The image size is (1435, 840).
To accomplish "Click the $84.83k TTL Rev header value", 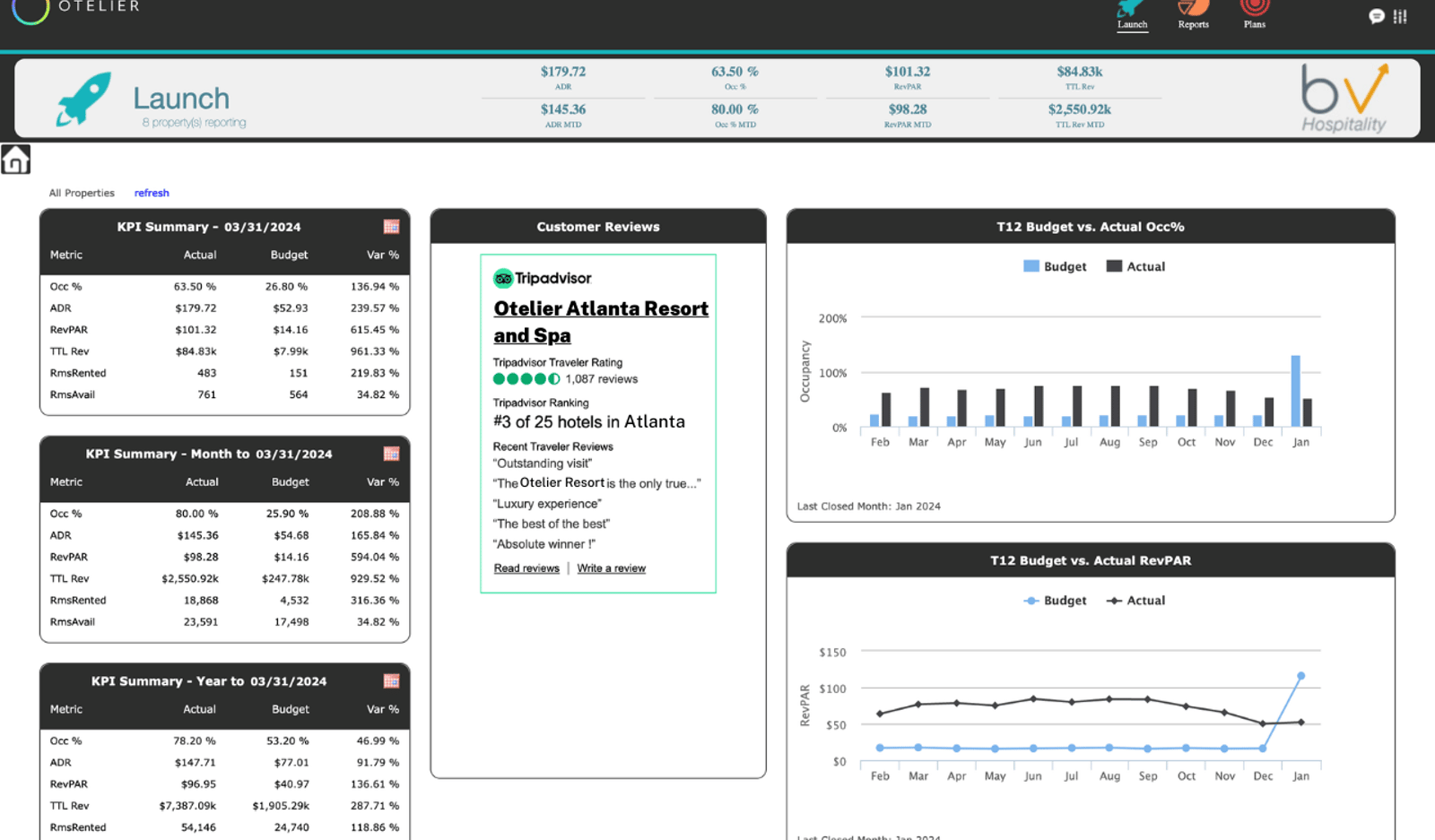I will click(x=1080, y=72).
